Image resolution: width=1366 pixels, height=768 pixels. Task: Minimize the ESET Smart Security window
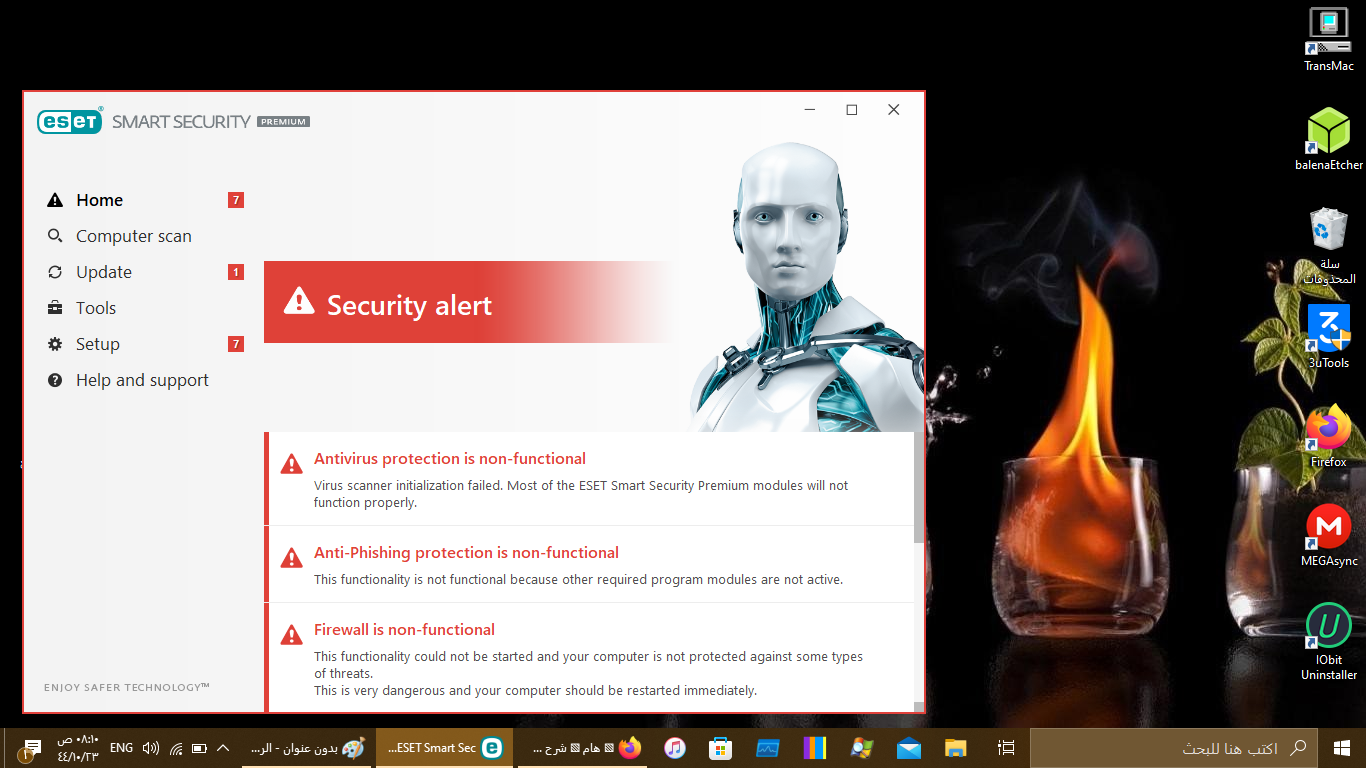click(x=810, y=110)
